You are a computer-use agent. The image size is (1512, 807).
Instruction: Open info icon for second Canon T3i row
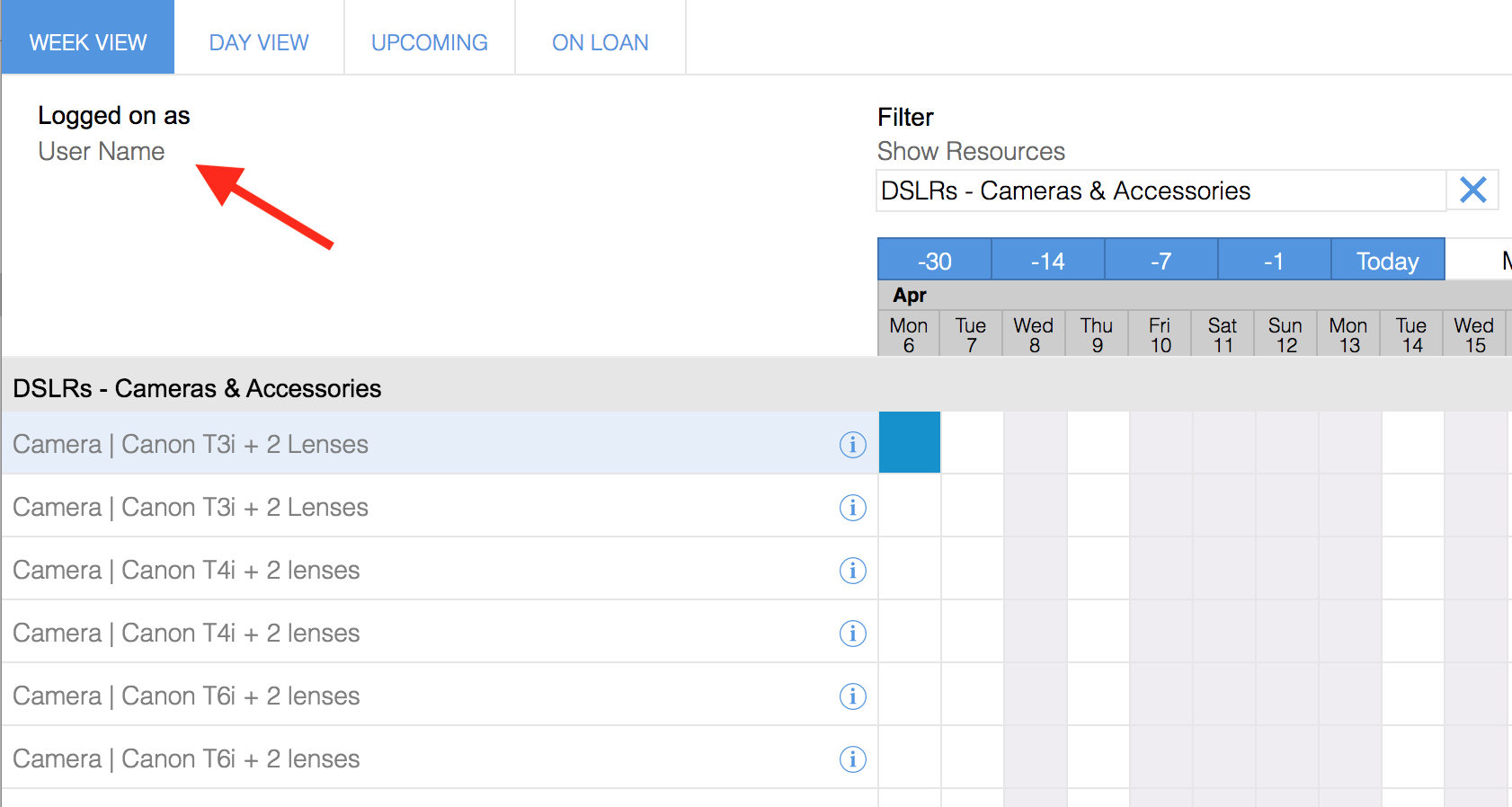coord(852,507)
